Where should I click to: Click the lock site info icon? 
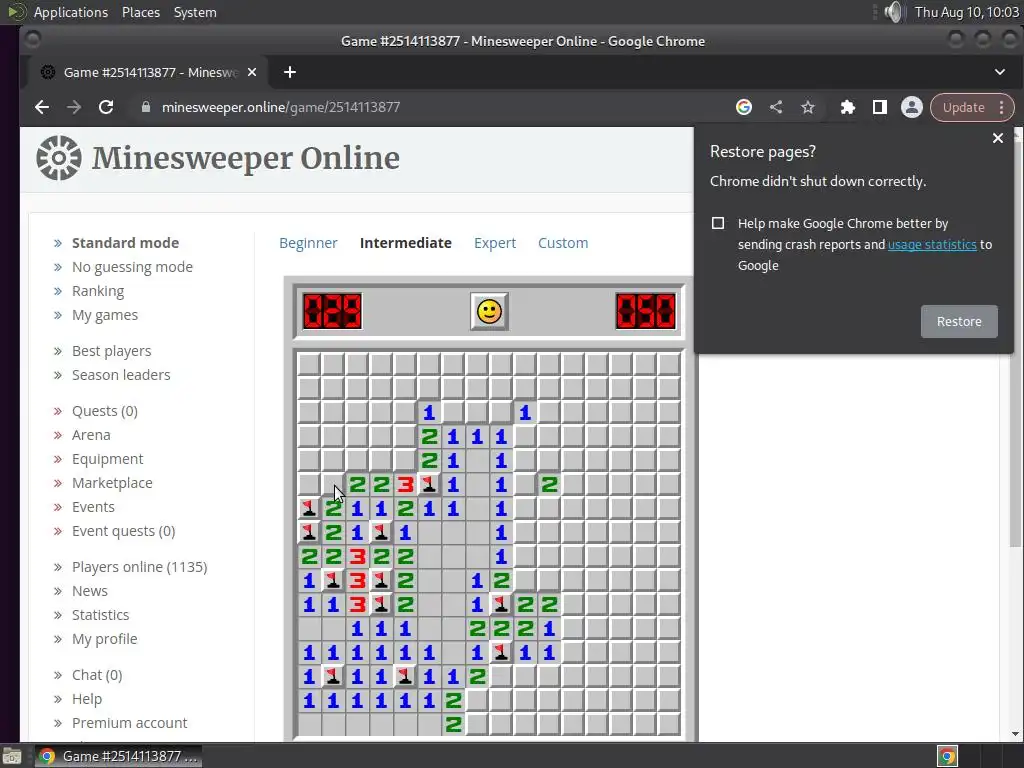(x=146, y=107)
